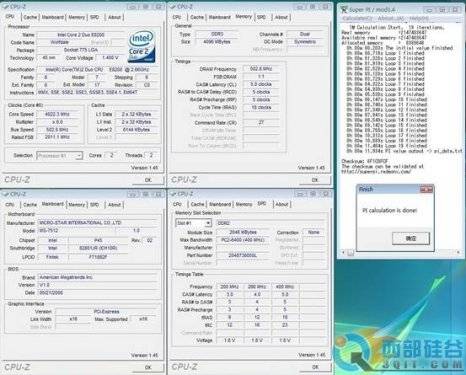
Task: Click the Core Voltage value 1.400 V
Action: click(110, 58)
